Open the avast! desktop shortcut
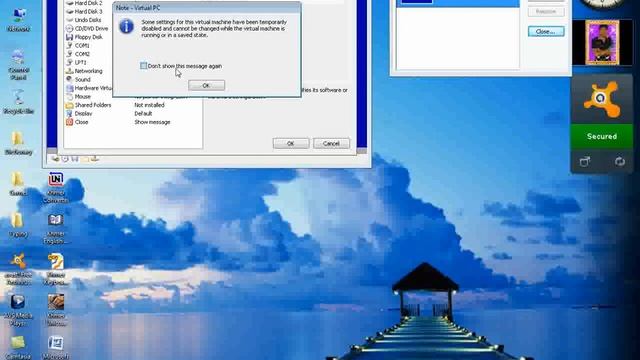Viewport: 640px width, 360px height. (18, 269)
